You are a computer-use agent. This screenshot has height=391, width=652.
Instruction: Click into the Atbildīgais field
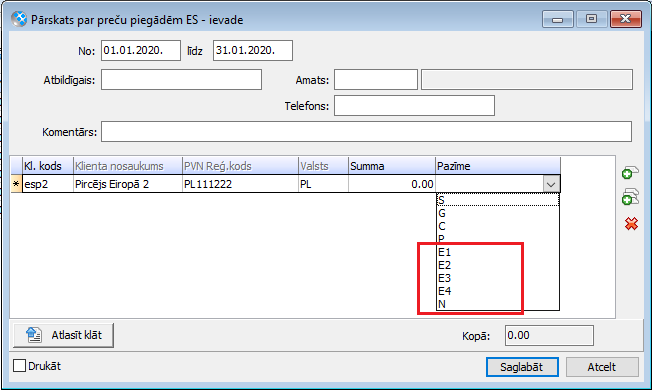click(x=181, y=79)
